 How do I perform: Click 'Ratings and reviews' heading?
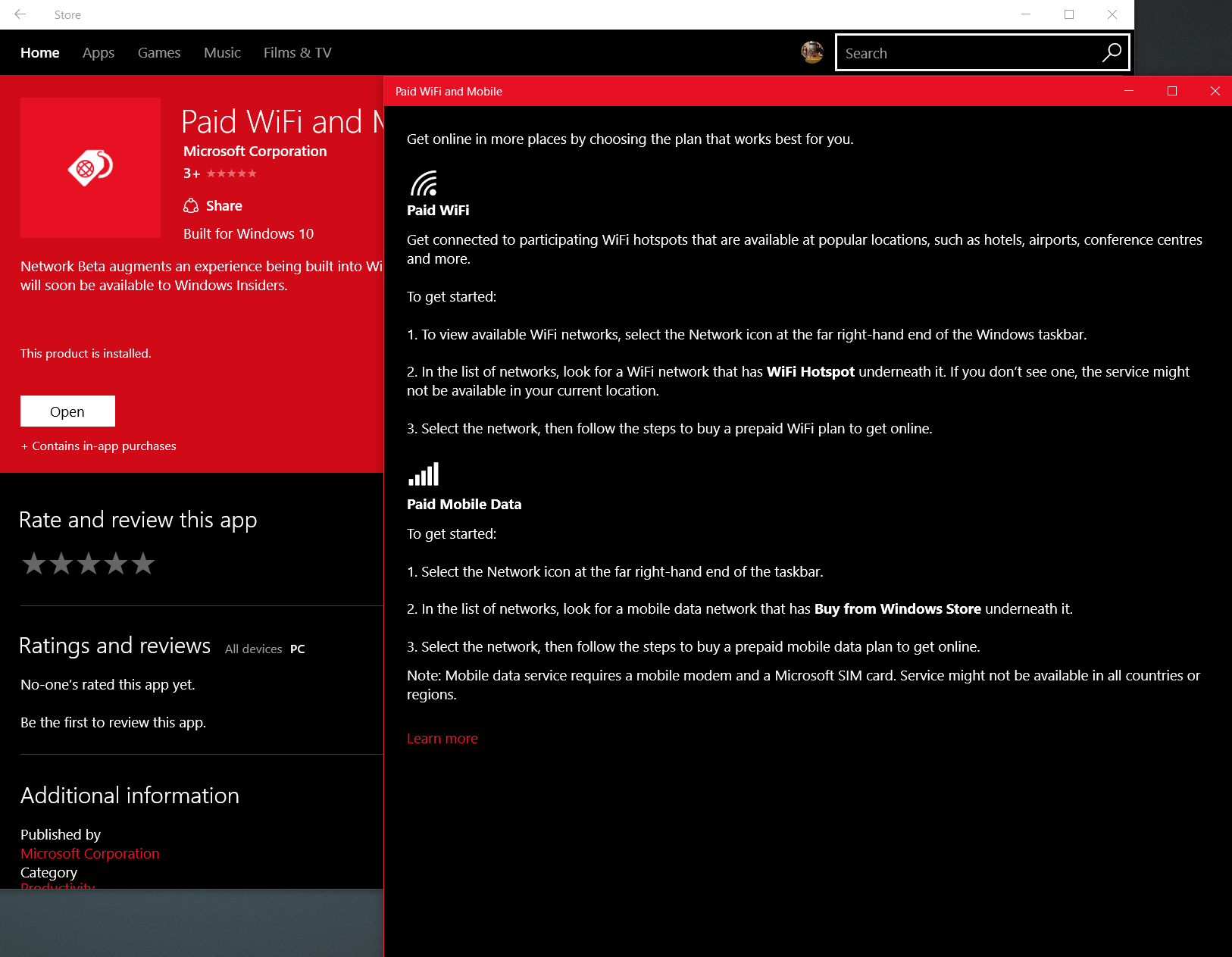(x=115, y=645)
